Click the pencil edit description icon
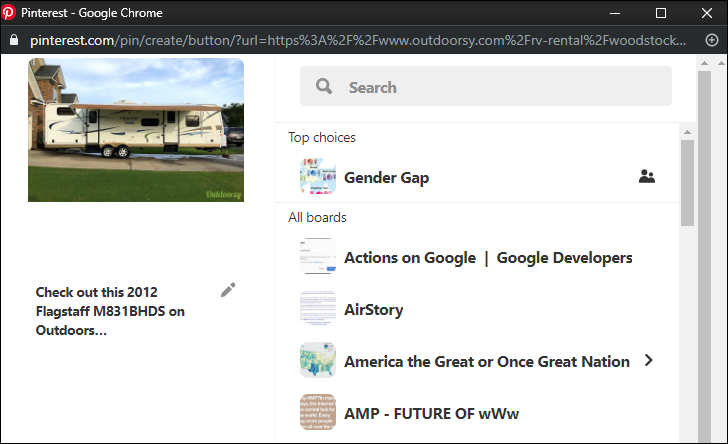 coord(228,290)
